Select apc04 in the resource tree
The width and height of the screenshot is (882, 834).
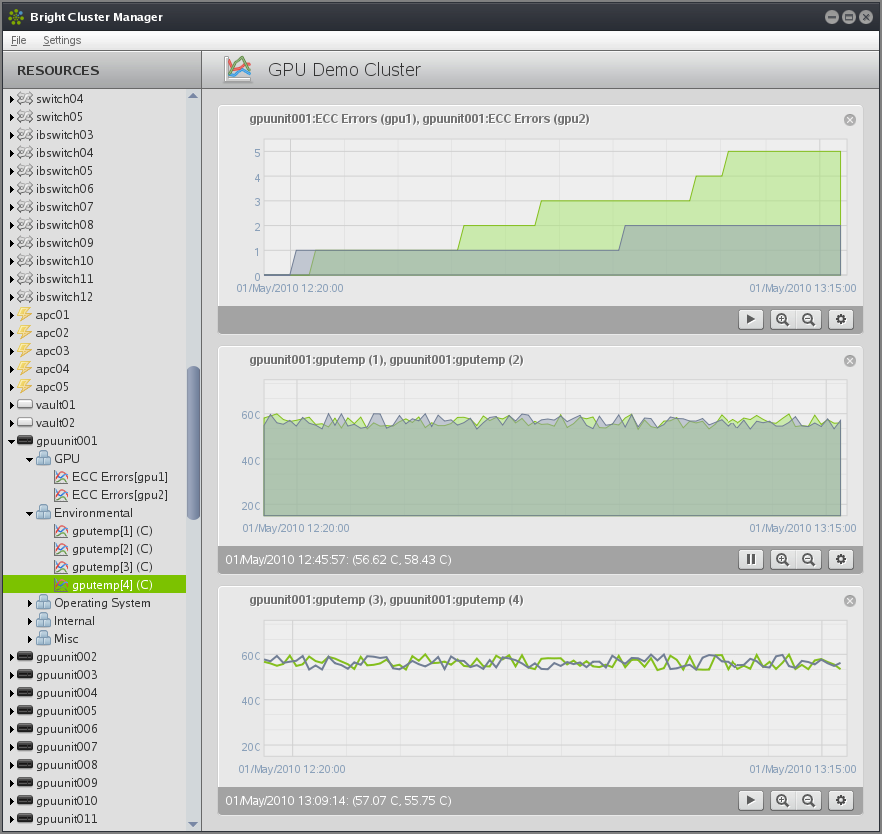click(52, 368)
